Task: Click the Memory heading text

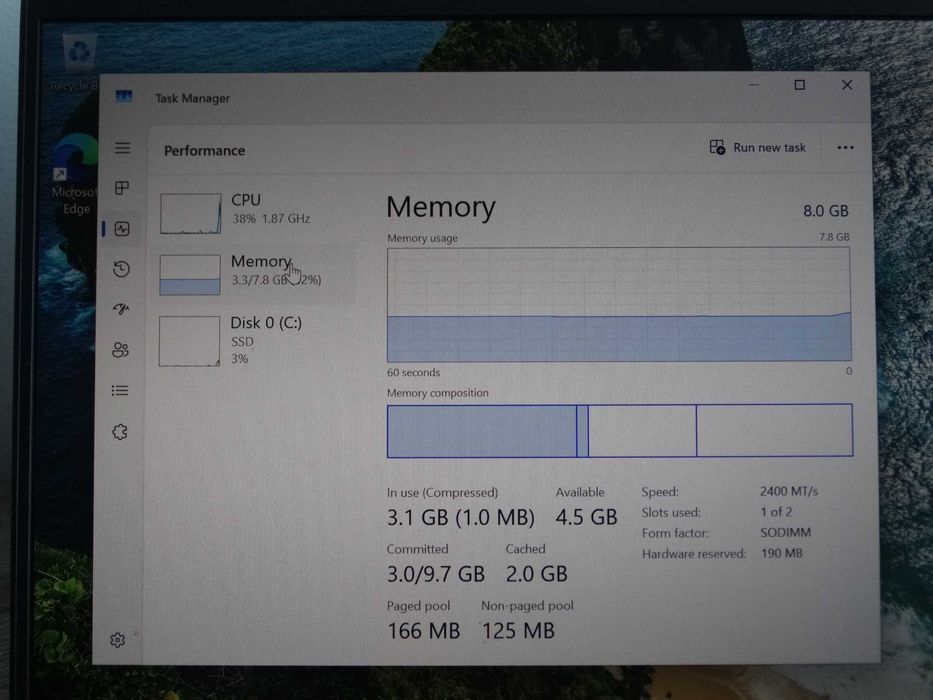Action: 440,207
